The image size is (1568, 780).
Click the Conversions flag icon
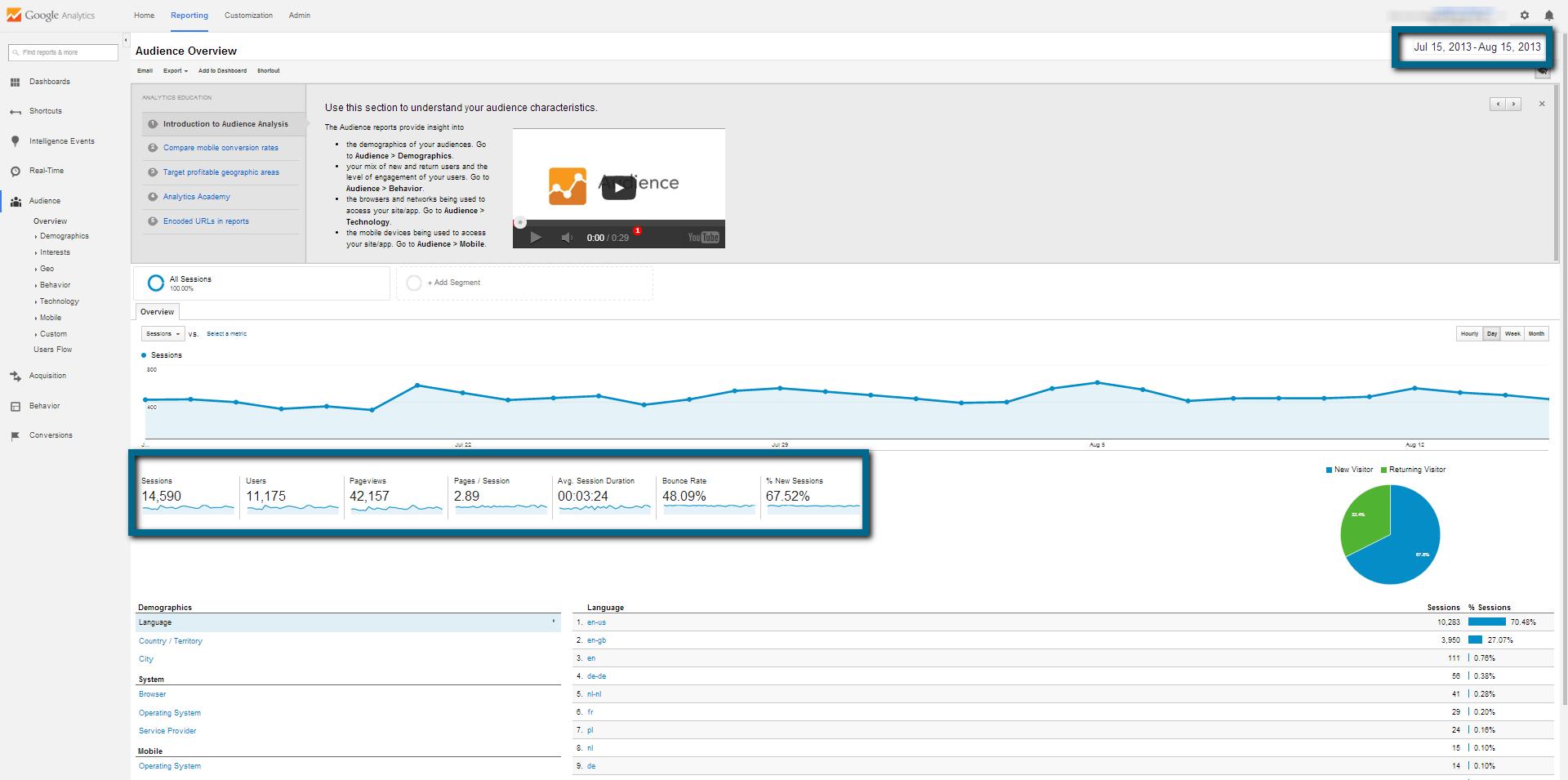click(15, 436)
